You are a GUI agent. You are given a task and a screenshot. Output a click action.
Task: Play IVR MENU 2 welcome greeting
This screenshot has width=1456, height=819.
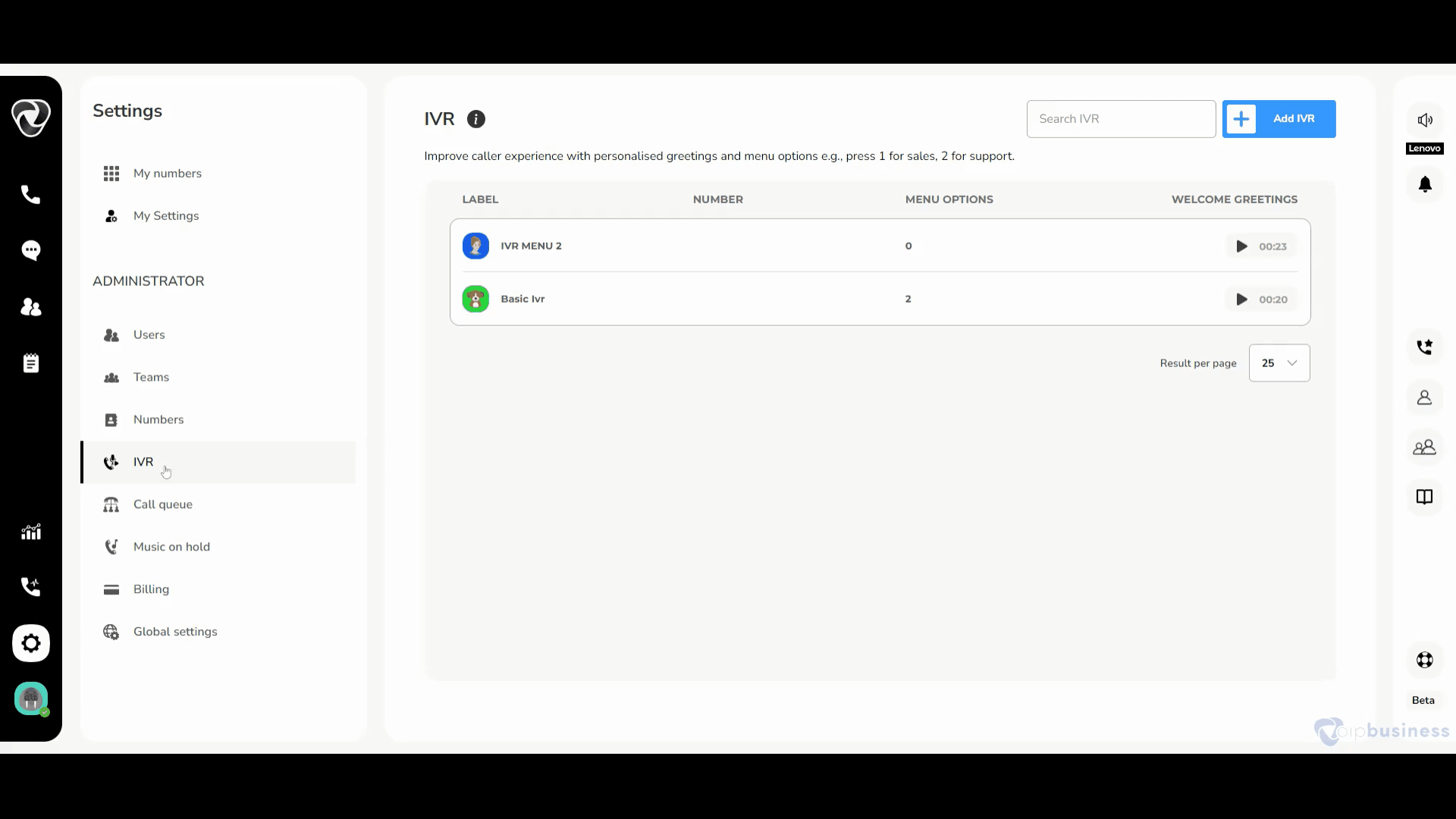pos(1241,246)
